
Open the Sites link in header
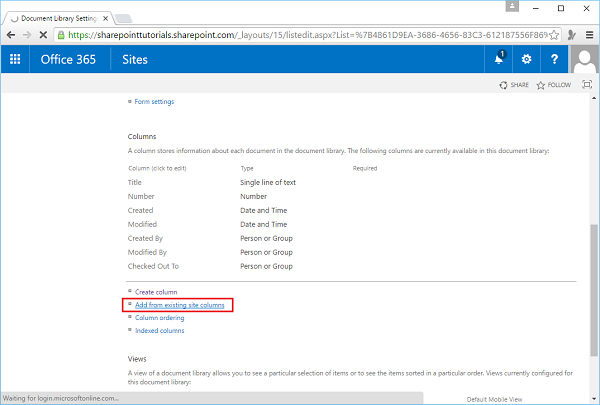coord(135,59)
